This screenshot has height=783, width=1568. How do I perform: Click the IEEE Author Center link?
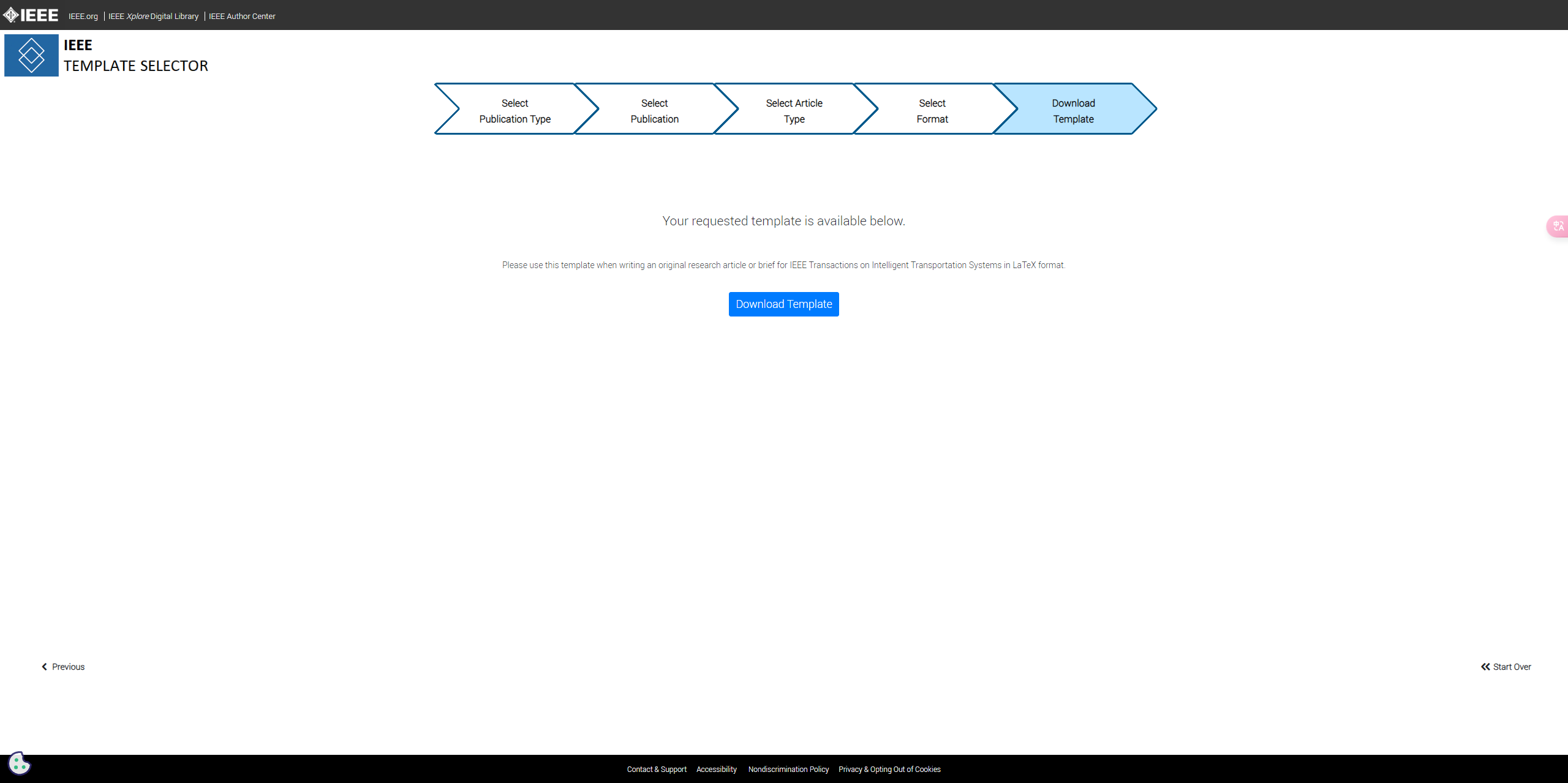[244, 15]
